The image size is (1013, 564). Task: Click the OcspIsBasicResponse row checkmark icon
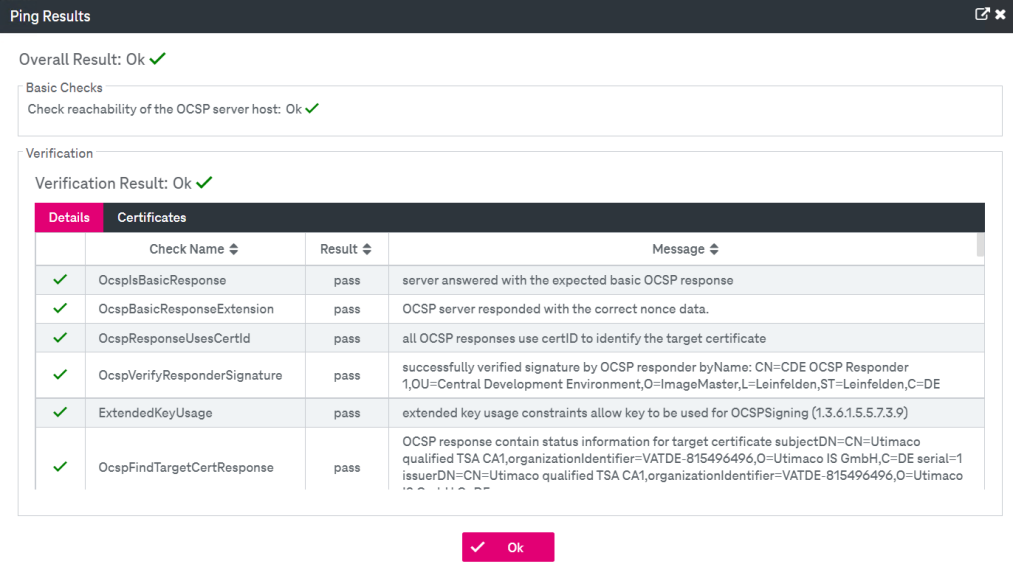(60, 280)
